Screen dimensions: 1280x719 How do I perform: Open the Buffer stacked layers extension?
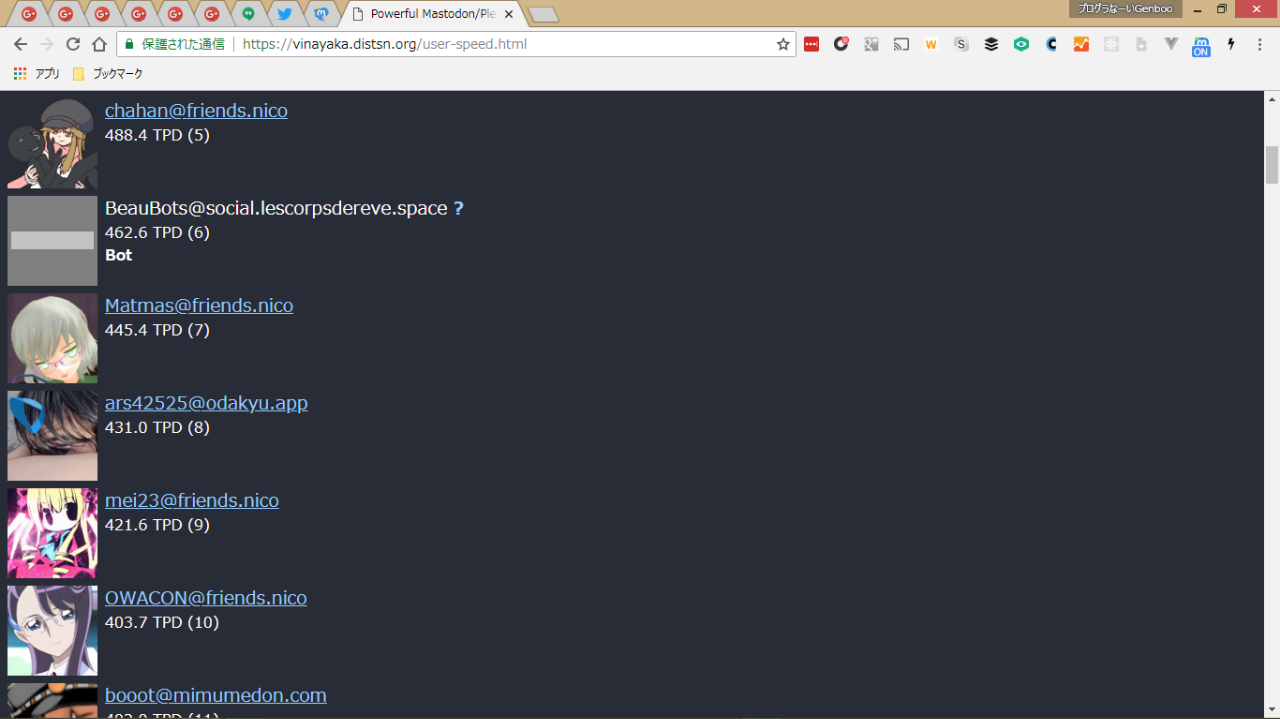tap(991, 44)
